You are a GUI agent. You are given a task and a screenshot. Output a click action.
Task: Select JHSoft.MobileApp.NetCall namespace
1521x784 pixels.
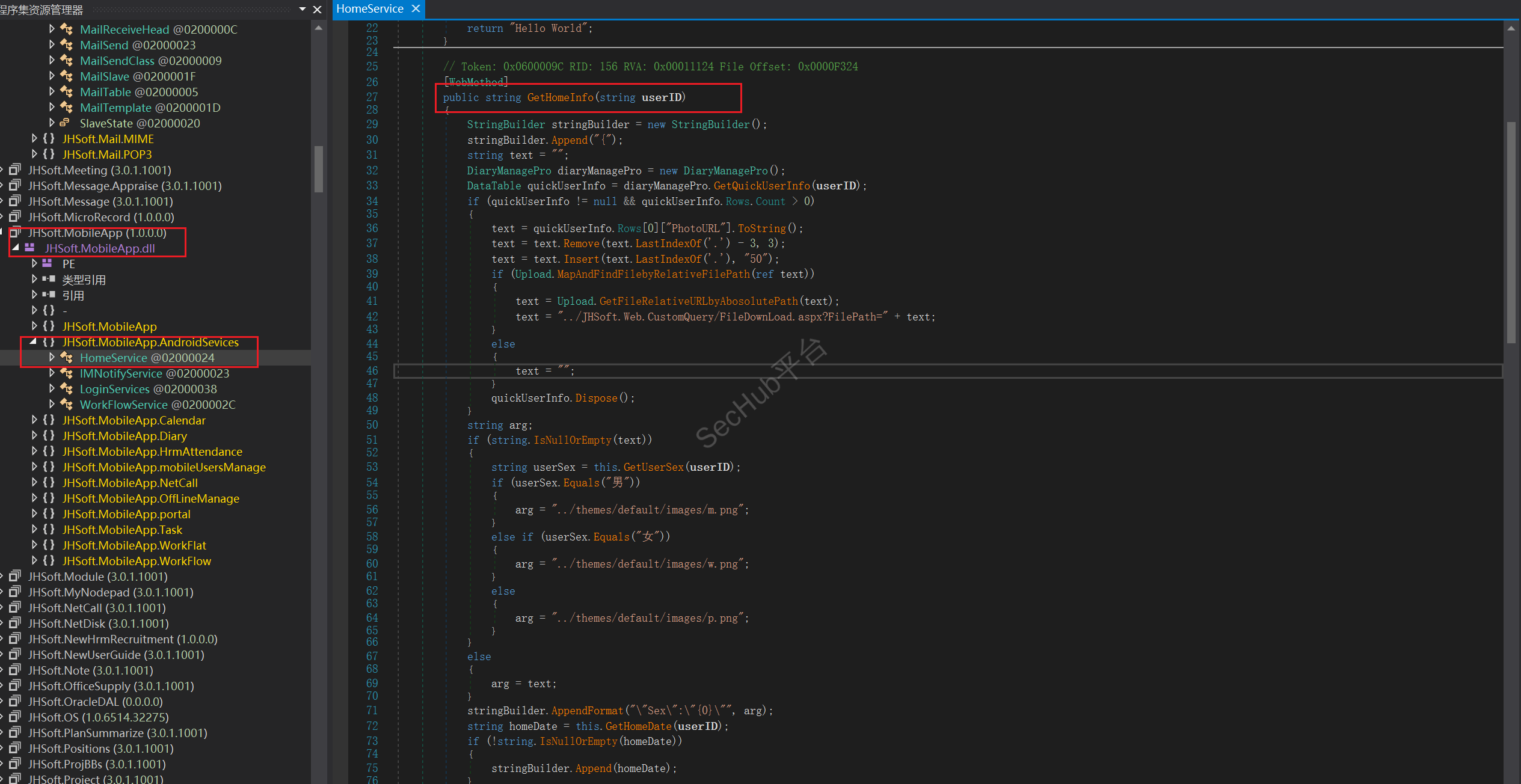130,483
